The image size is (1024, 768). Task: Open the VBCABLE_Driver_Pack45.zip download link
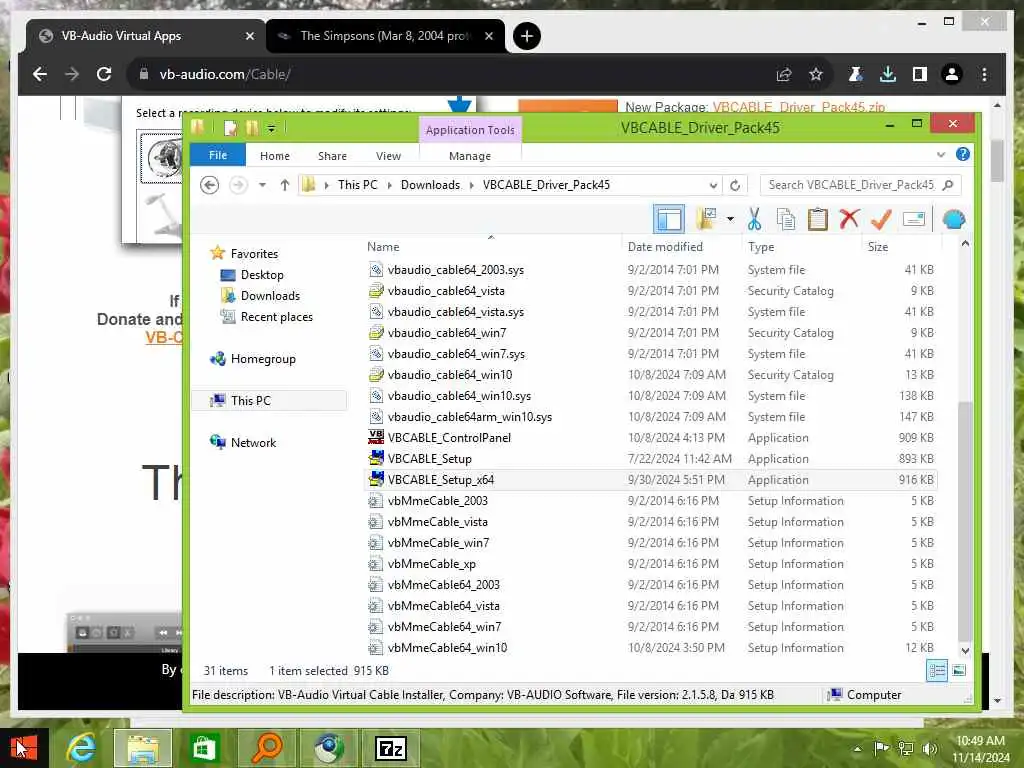click(798, 106)
